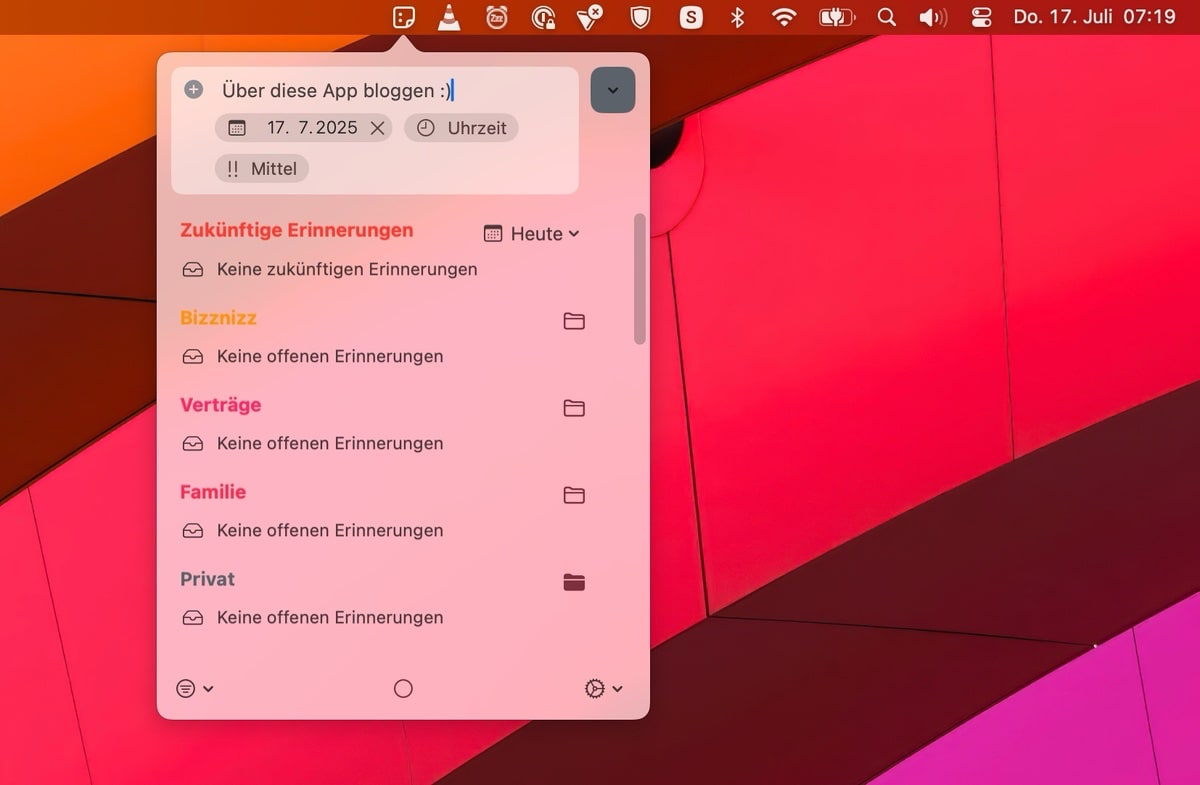
Task: Remove the 17.7.2025 date with X
Action: click(x=377, y=128)
